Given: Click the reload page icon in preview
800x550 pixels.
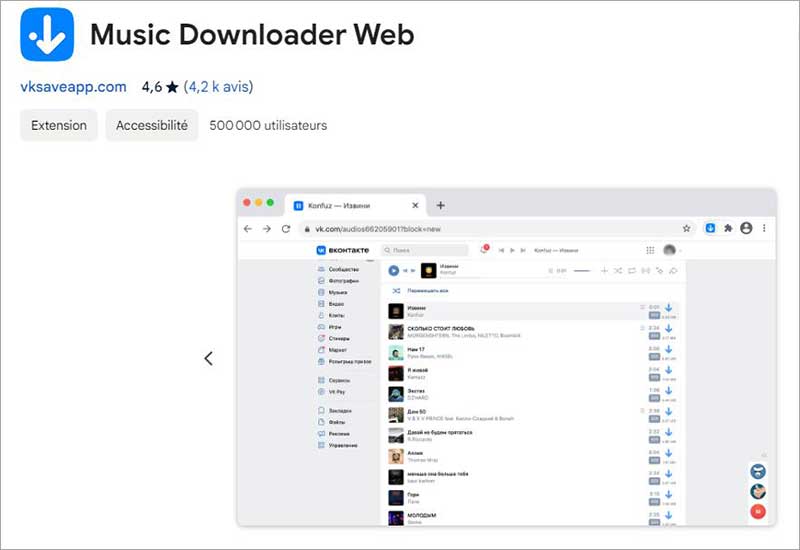Looking at the screenshot, I should click(x=286, y=229).
